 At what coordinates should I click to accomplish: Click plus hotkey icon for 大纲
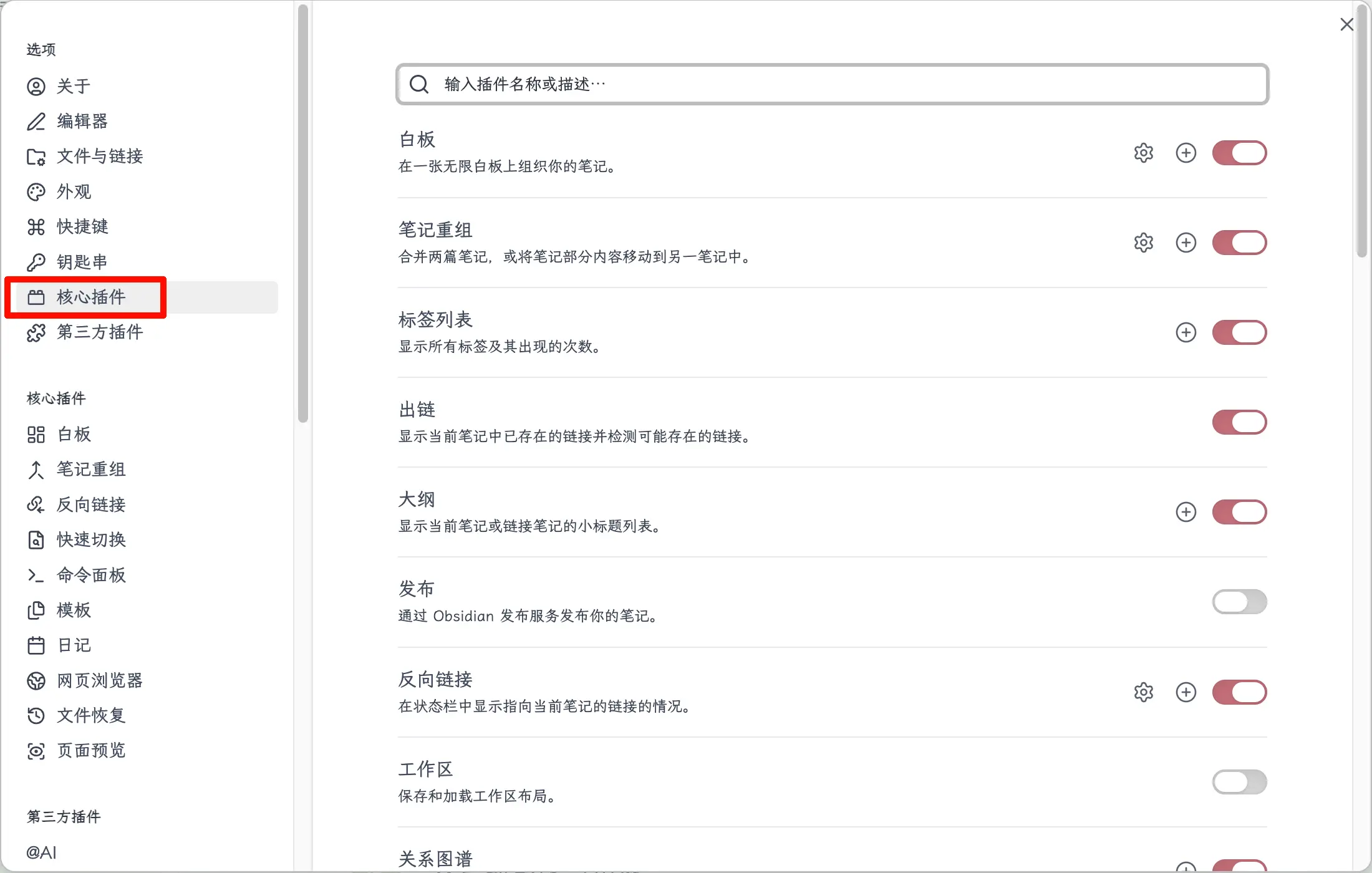pos(1186,512)
